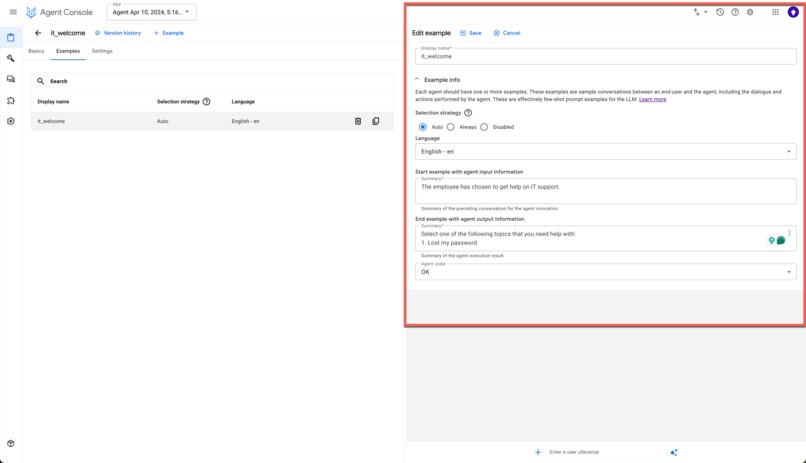Click the sparkle generate icon next to utterance box
Viewport: 806px width, 463px height.
pos(674,452)
